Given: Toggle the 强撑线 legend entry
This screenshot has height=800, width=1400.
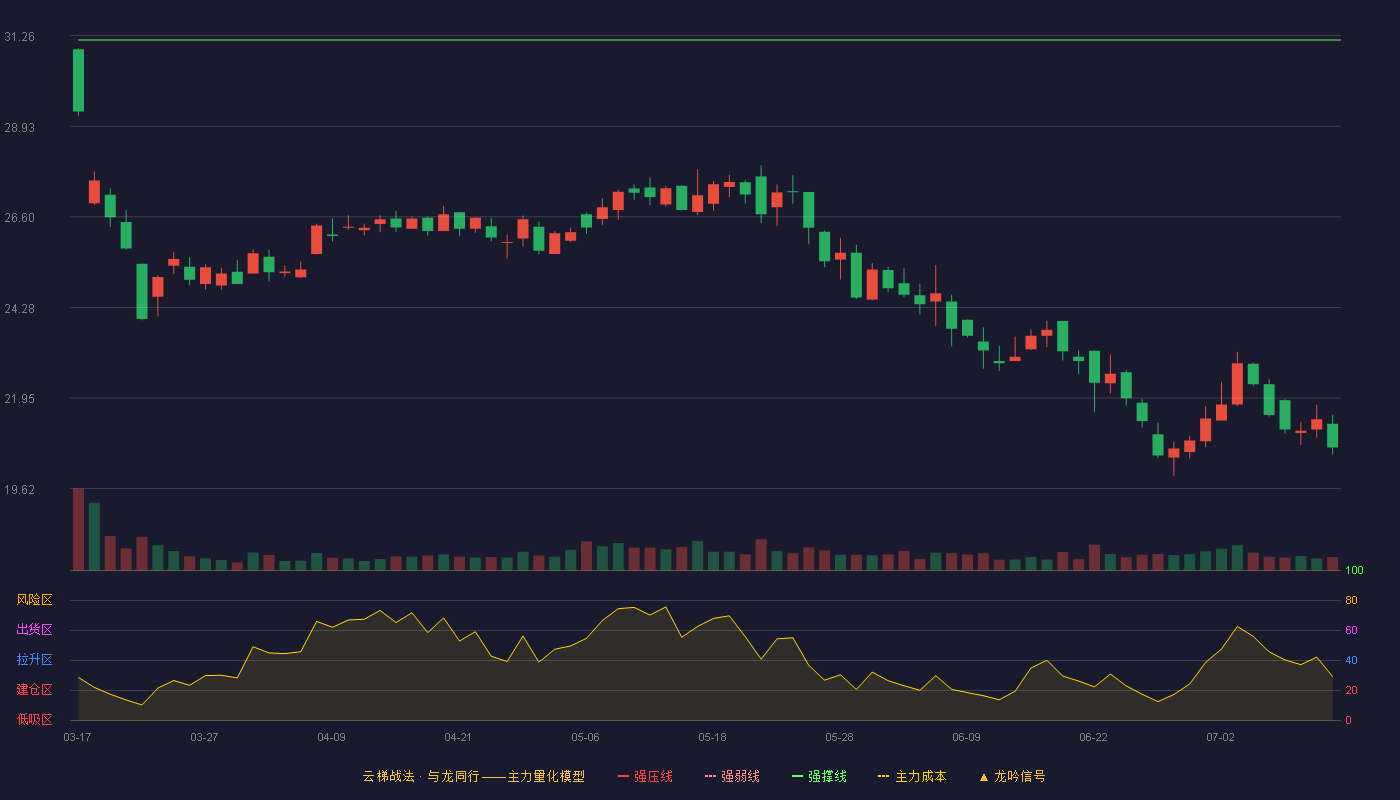Looking at the screenshot, I should click(x=819, y=776).
